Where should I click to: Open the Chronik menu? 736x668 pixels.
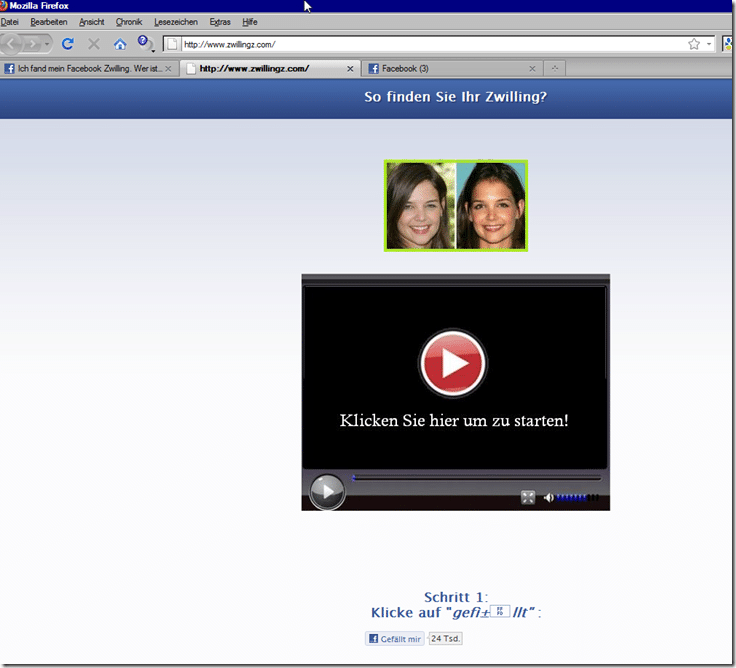tap(129, 22)
